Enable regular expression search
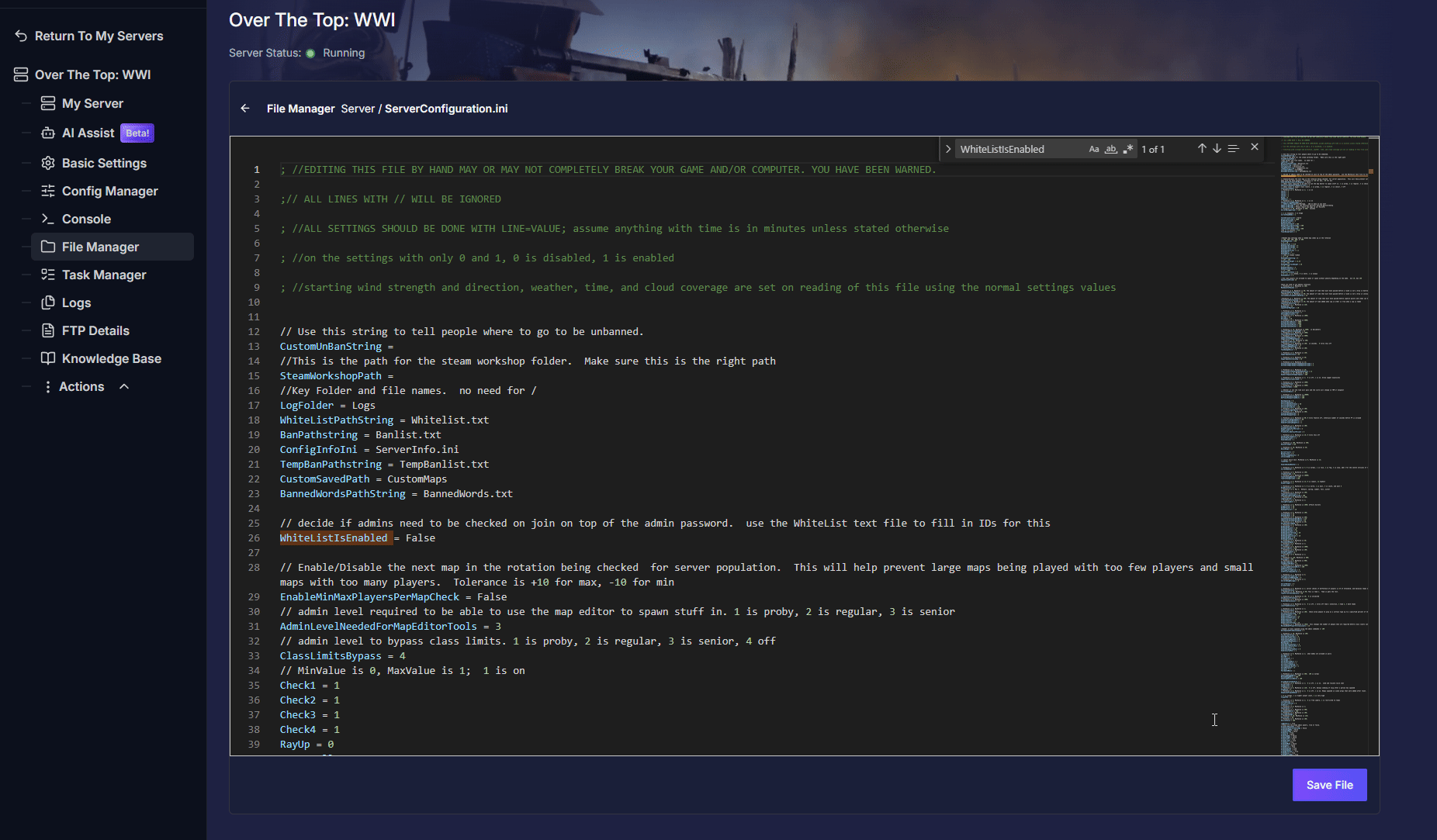1437x840 pixels. [1128, 149]
